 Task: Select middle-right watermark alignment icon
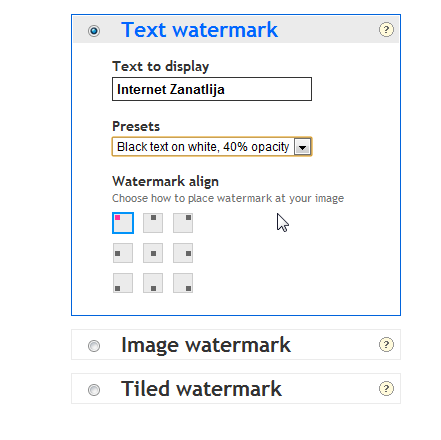click(x=183, y=253)
